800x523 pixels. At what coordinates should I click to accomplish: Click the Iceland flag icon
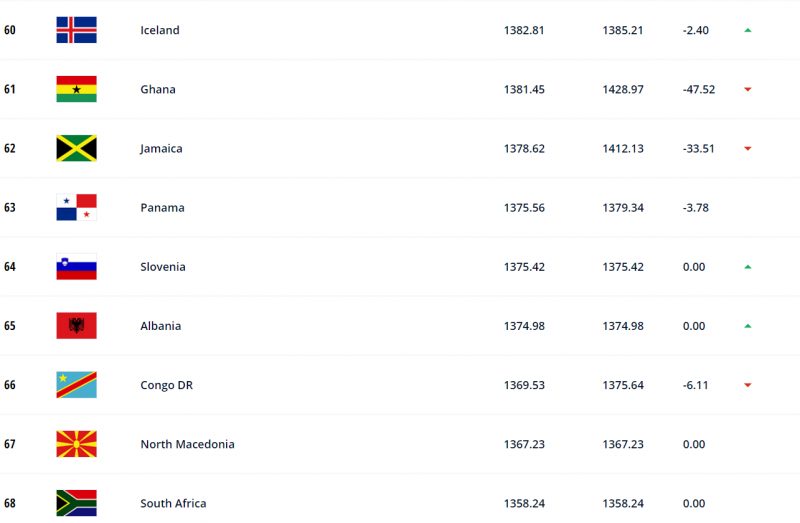pyautogui.click(x=77, y=30)
